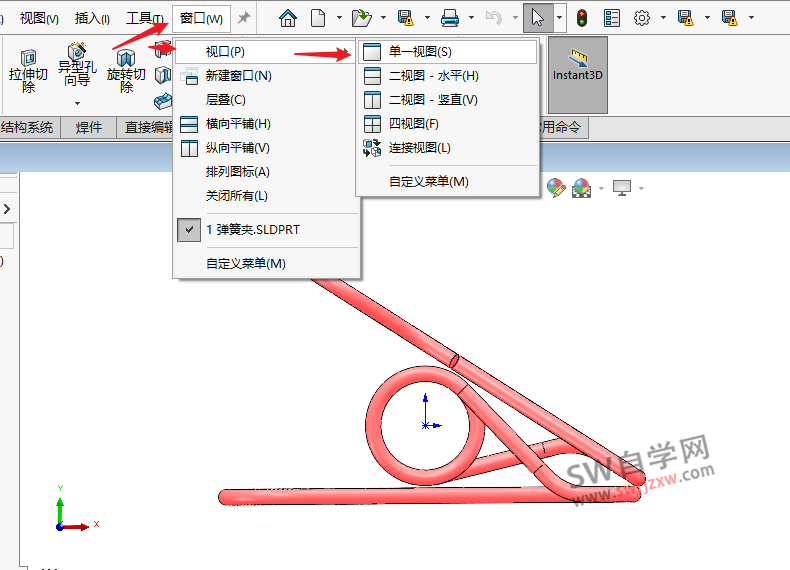The image size is (790, 570).
Task: Expand the 异型孔向导 dropdown arrow
Action: coord(77,103)
